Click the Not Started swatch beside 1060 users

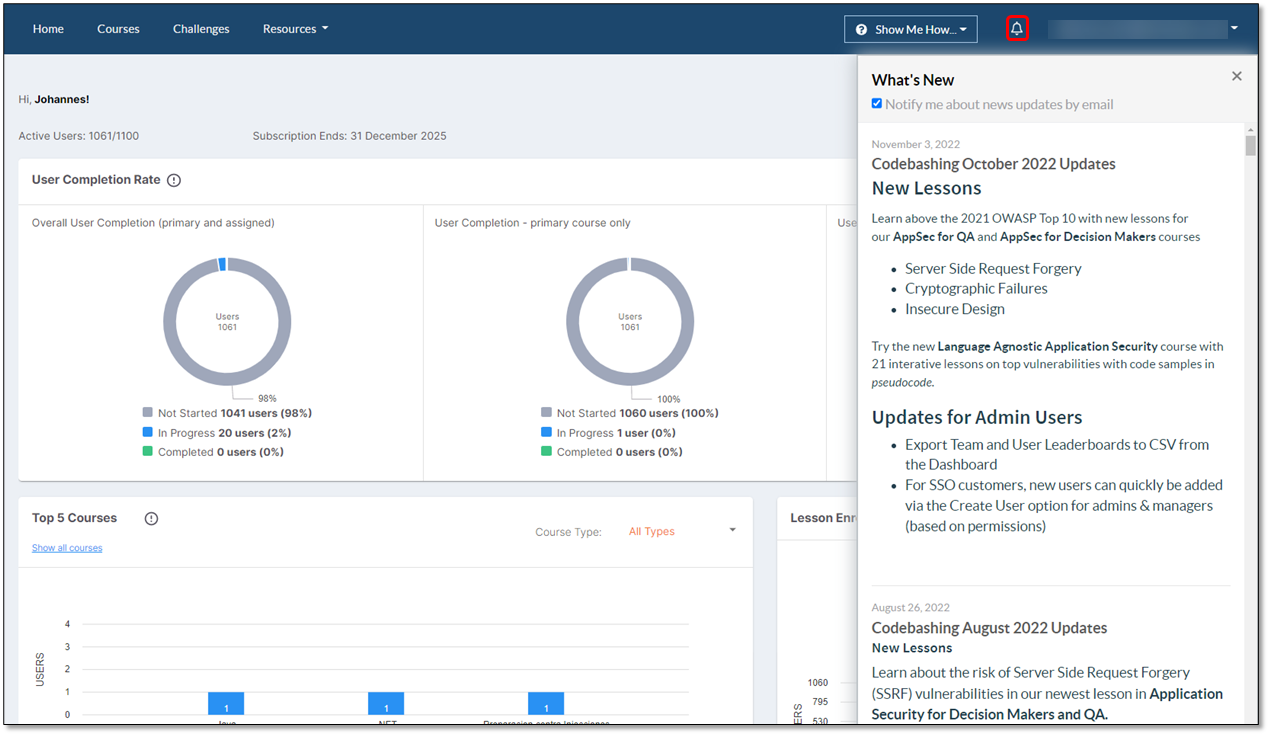(547, 412)
